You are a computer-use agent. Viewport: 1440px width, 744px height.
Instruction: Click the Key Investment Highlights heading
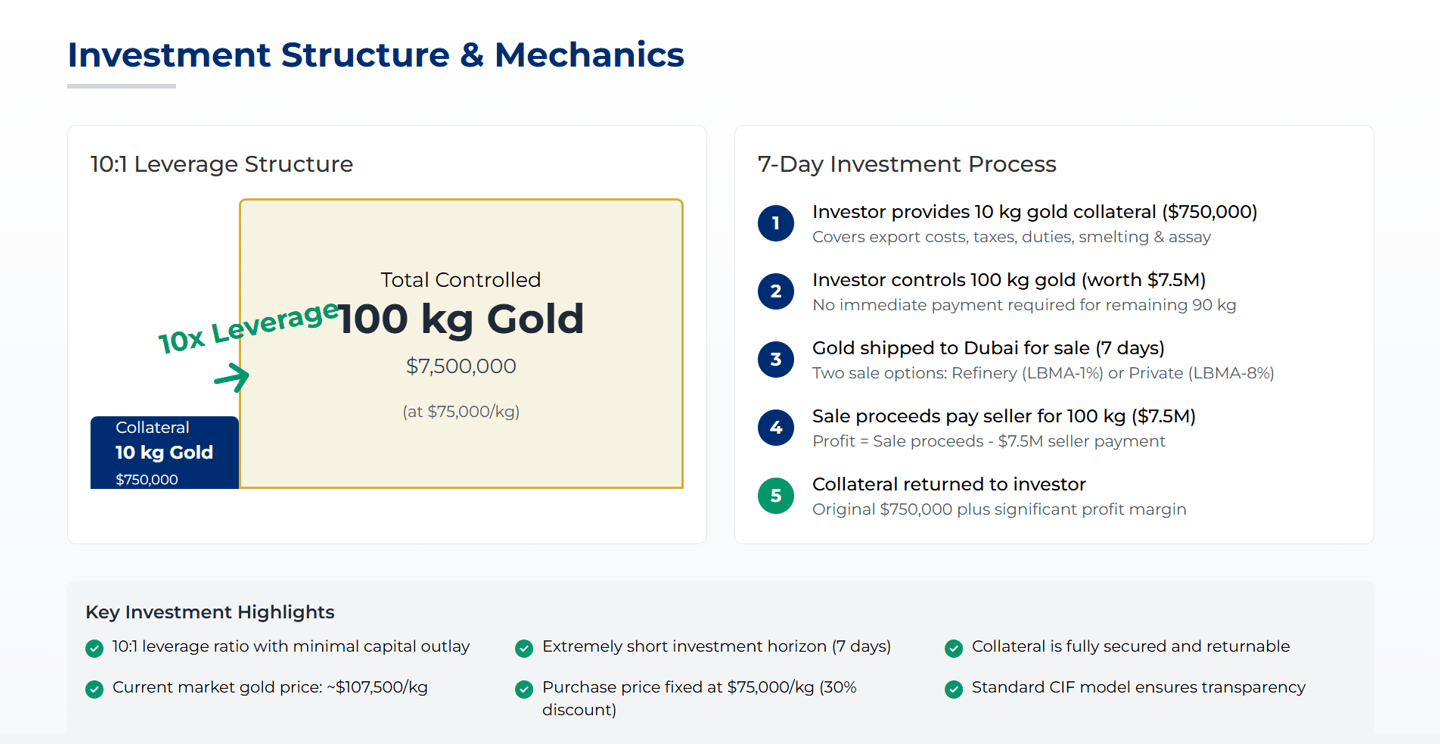click(x=210, y=612)
